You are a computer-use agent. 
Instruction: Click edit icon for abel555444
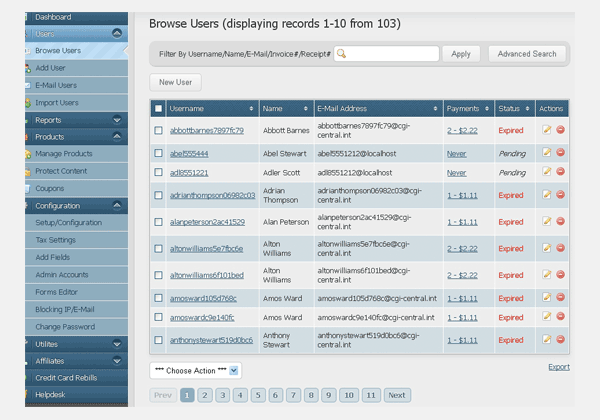[x=547, y=152]
